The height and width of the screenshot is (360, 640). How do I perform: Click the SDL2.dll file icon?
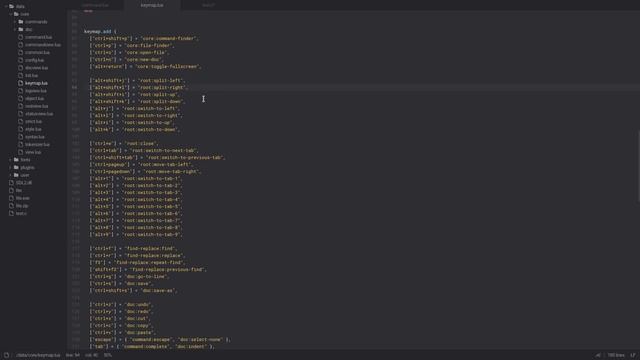pos(11,183)
